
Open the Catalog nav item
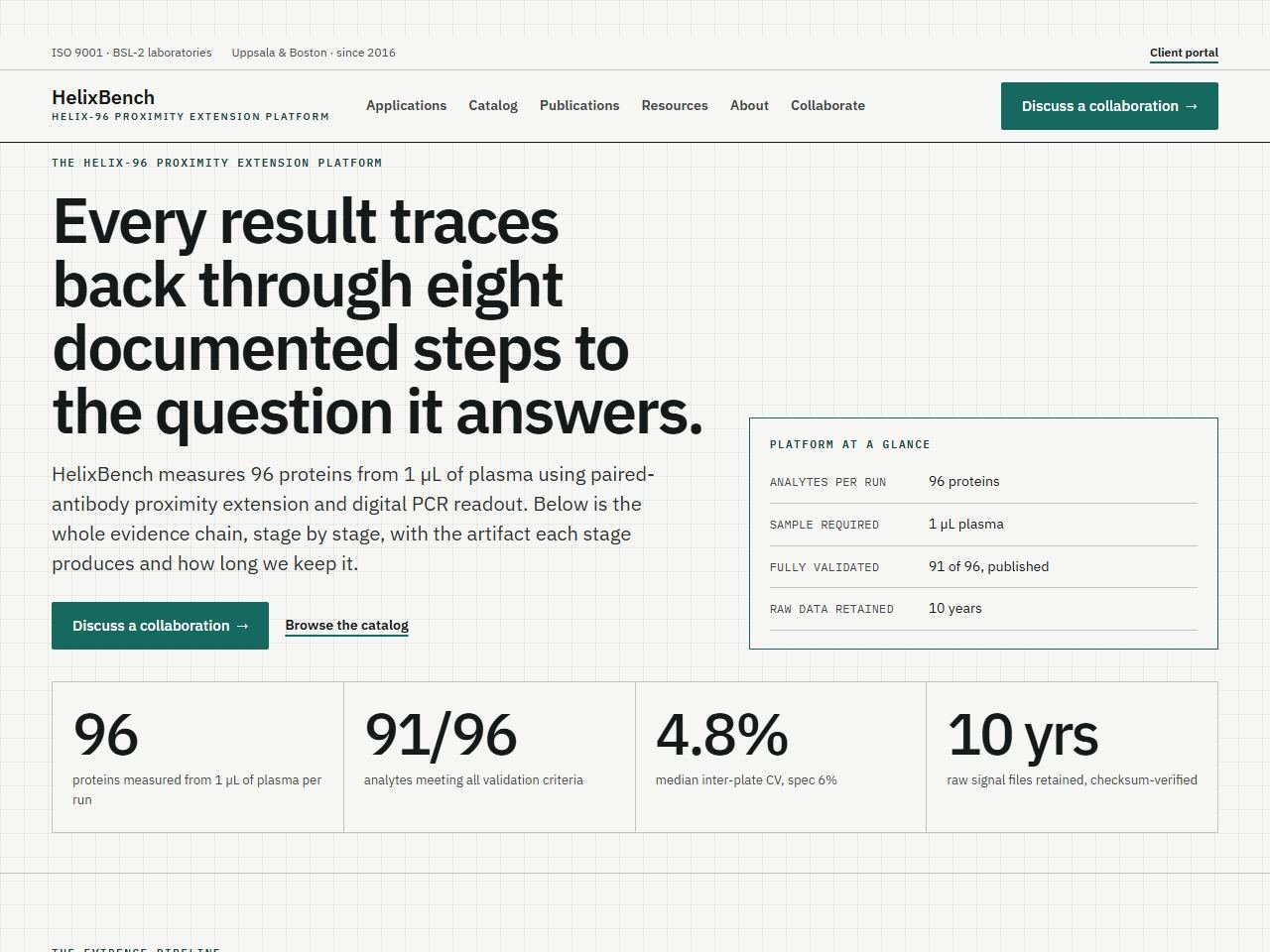coord(493,105)
